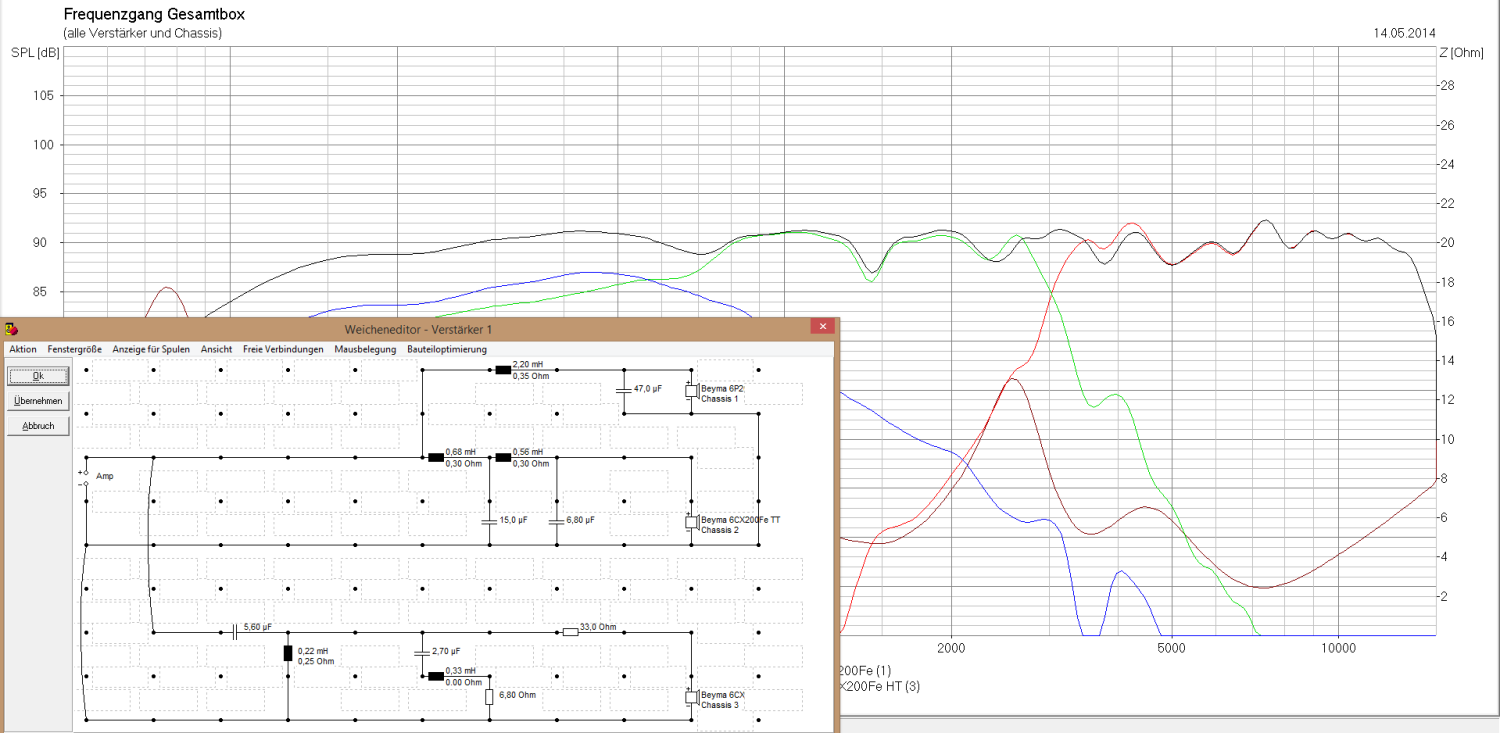
Task: Click the 0,68 mH inductor symbol
Action: pos(436,458)
